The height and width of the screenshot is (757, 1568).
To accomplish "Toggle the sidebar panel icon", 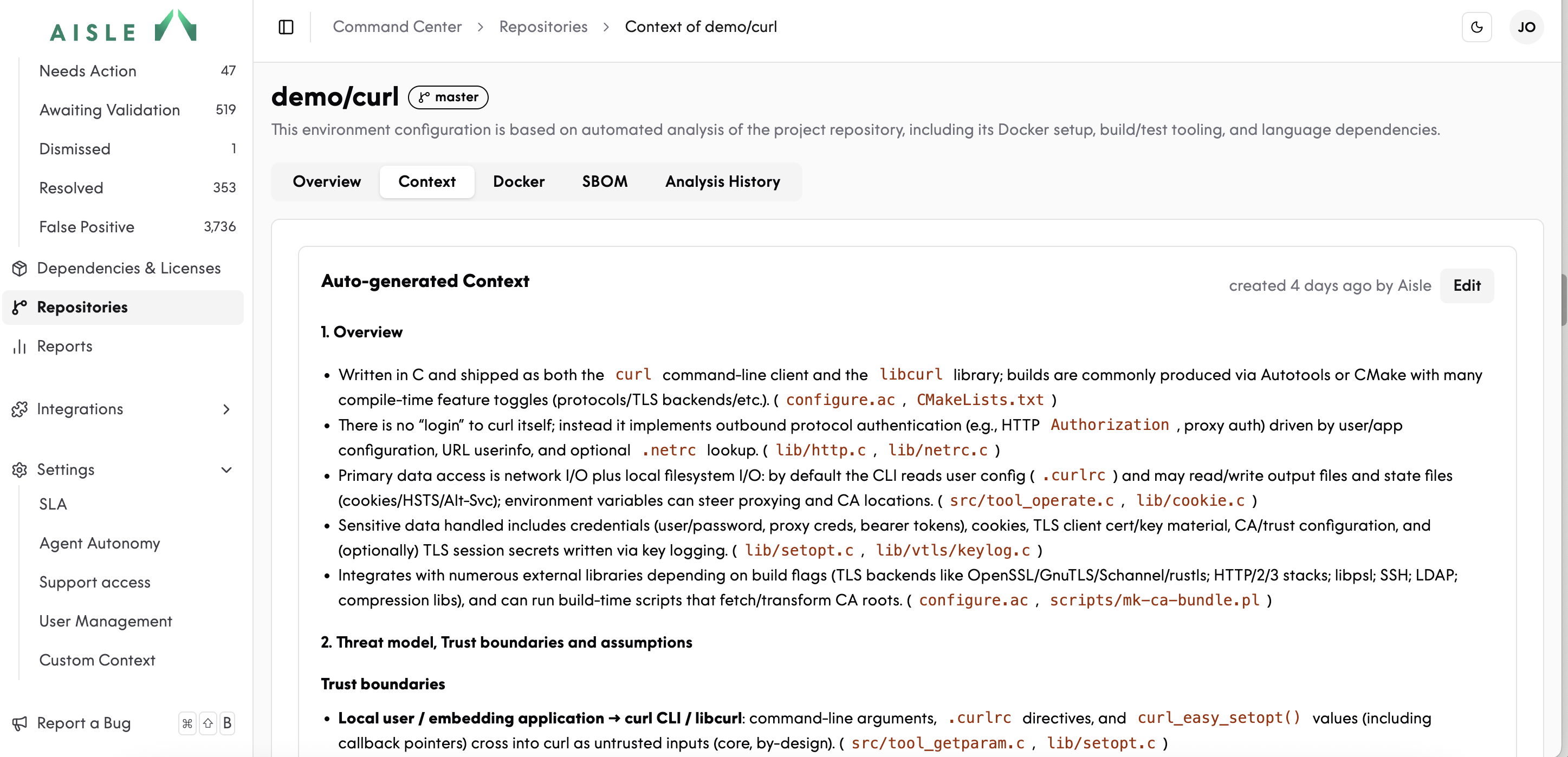I will click(286, 27).
